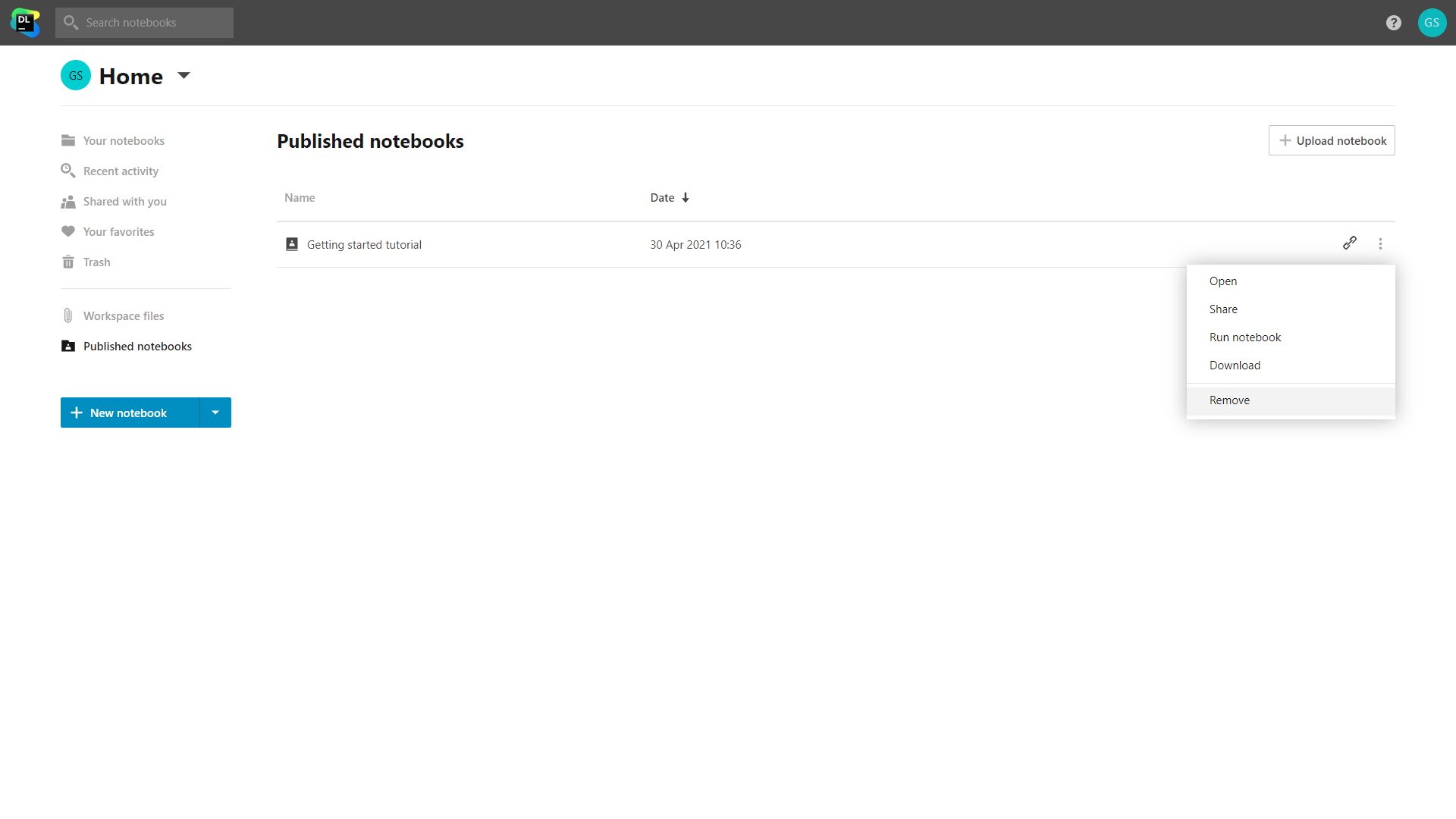Image resolution: width=1456 pixels, height=819 pixels.
Task: Click the Datalore logo icon
Action: [x=25, y=23]
